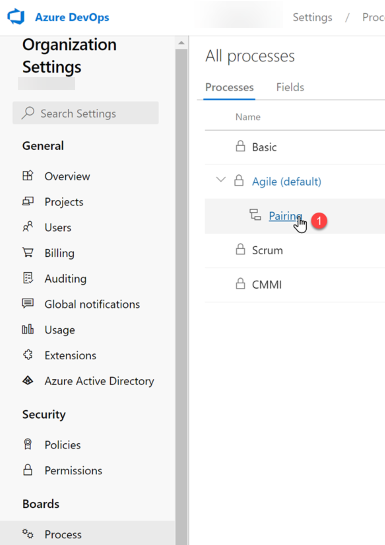Click the sidebar scrollbar up arrow
385x545 pixels.
181,43
